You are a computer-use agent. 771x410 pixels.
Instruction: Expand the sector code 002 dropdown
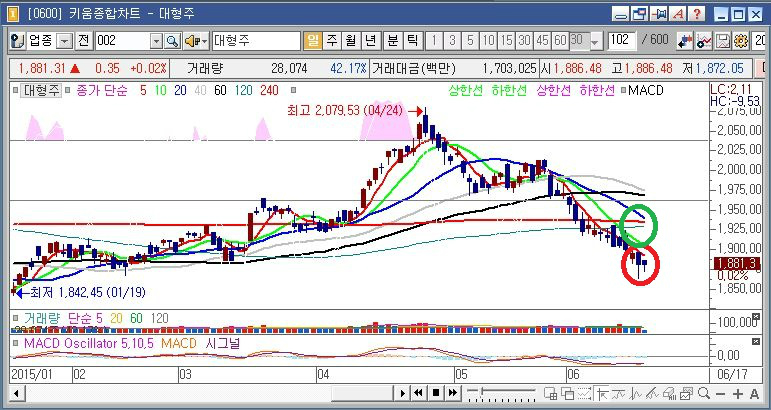point(156,41)
